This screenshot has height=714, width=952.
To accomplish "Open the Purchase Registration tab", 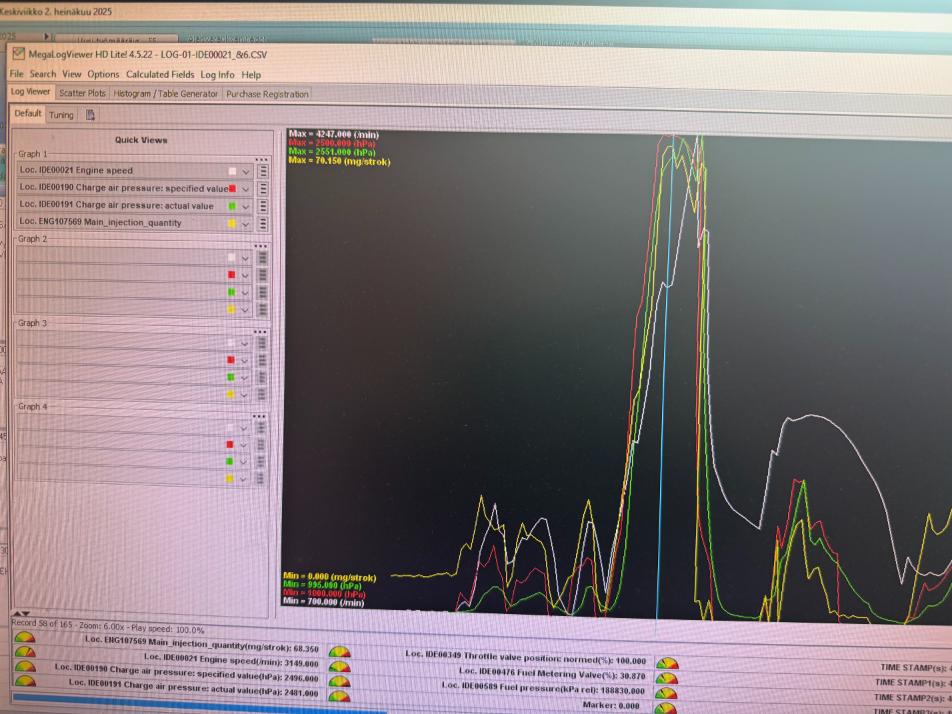I will click(x=267, y=94).
